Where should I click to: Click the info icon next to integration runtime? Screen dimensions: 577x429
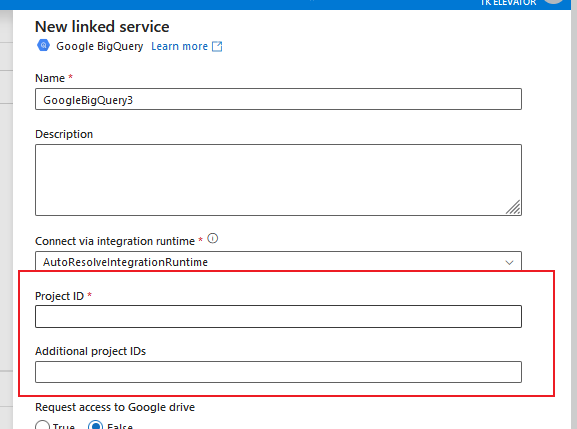click(x=213, y=239)
